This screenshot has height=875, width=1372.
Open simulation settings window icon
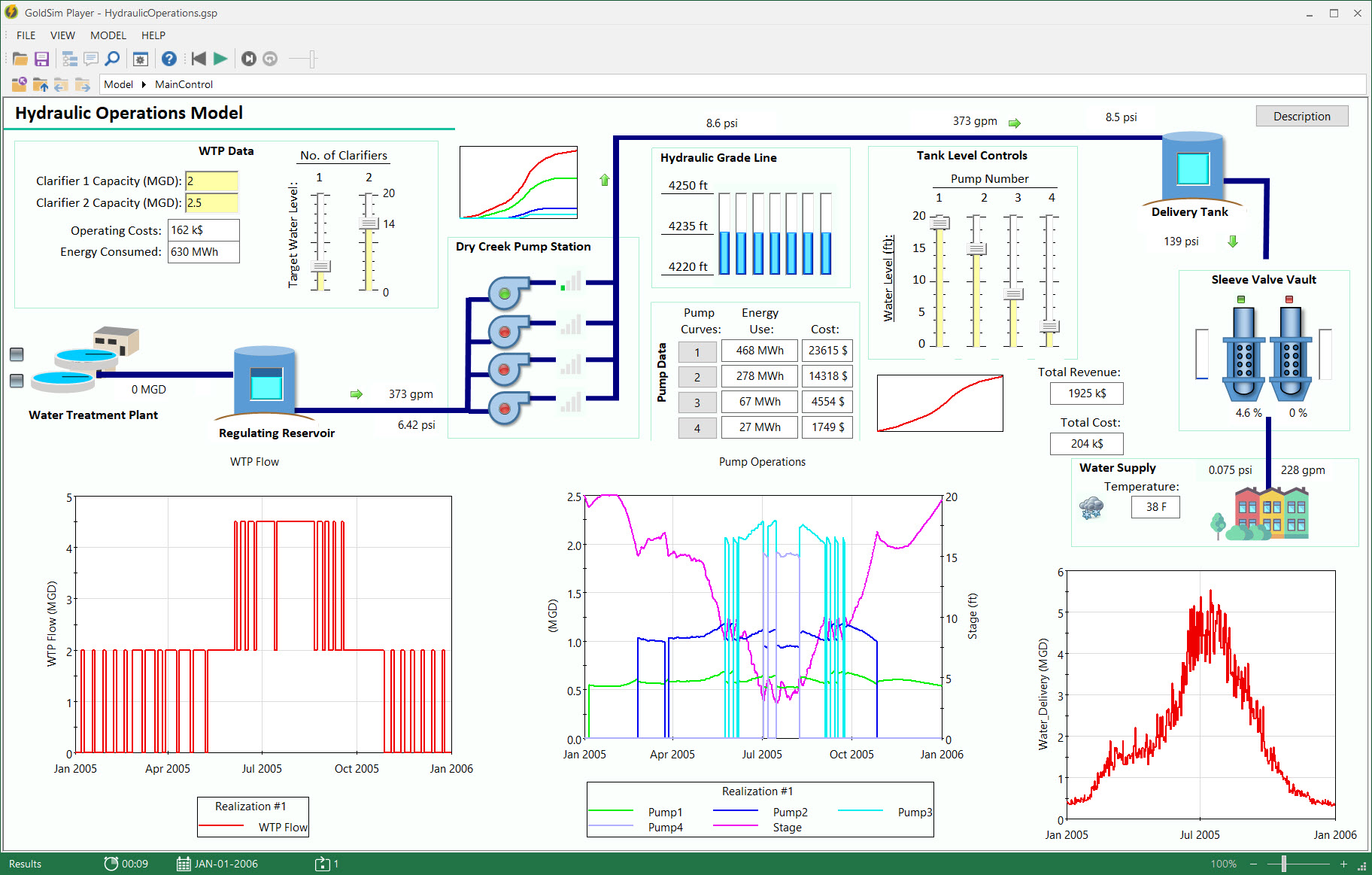[x=141, y=59]
